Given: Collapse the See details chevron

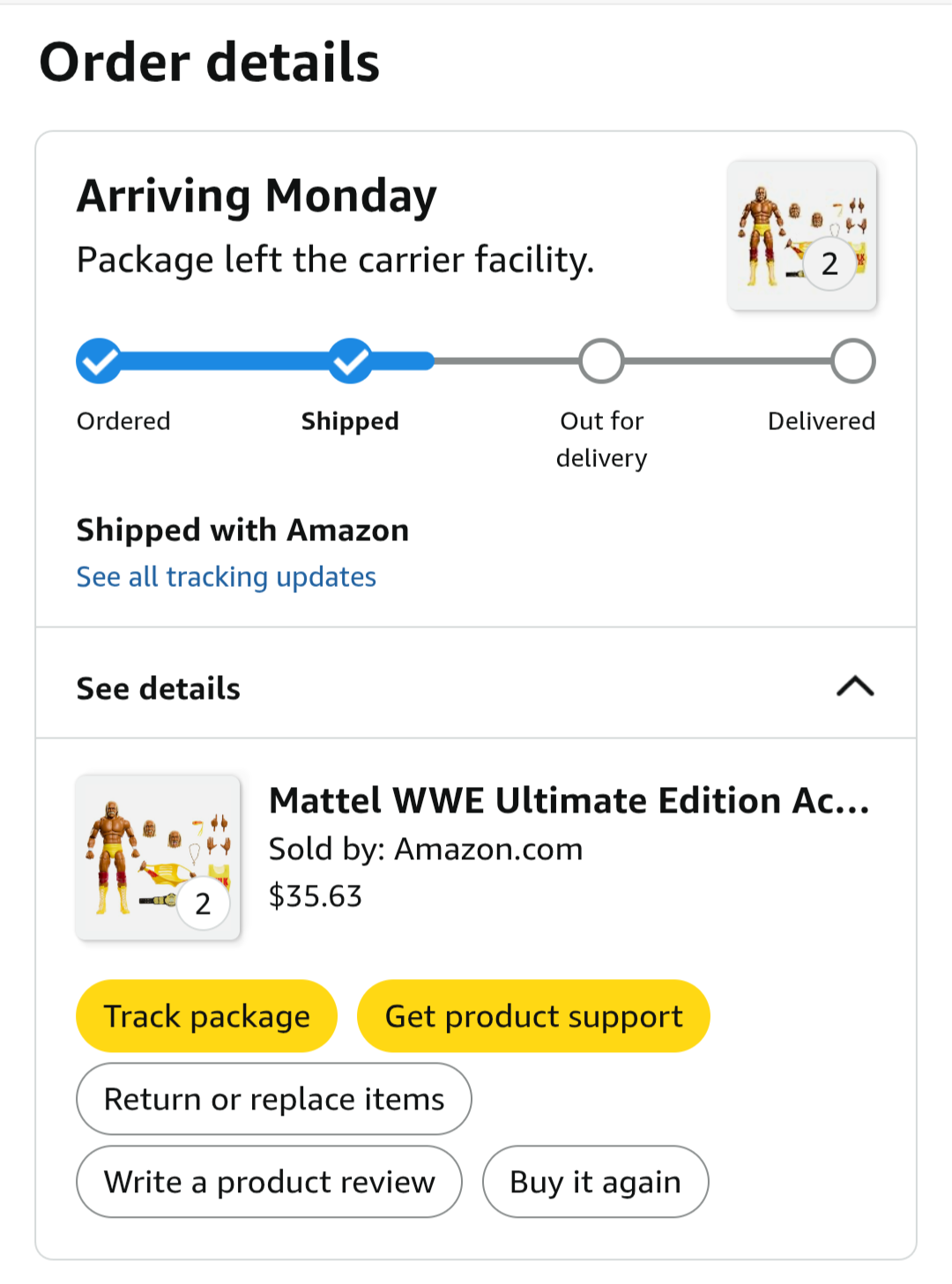Looking at the screenshot, I should pyautogui.click(x=854, y=687).
